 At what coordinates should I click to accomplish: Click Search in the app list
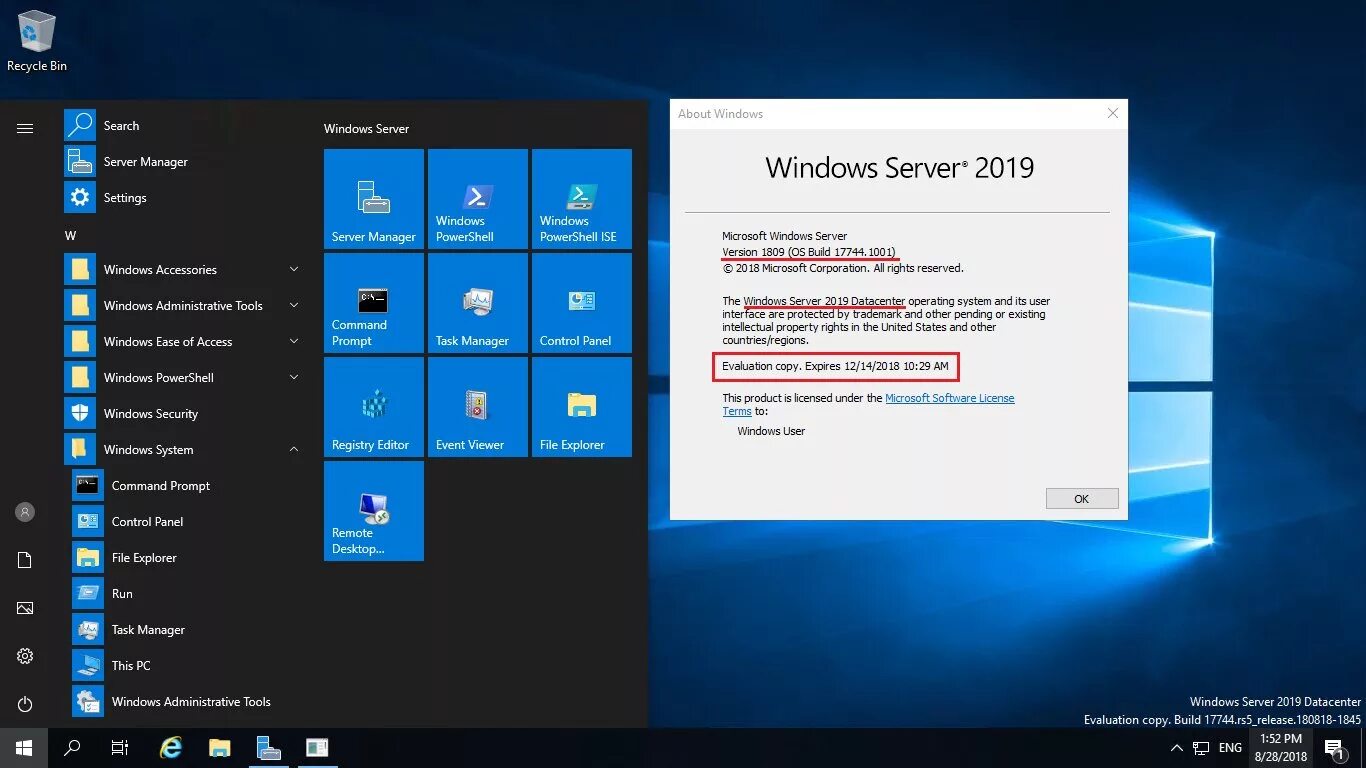[185, 126]
